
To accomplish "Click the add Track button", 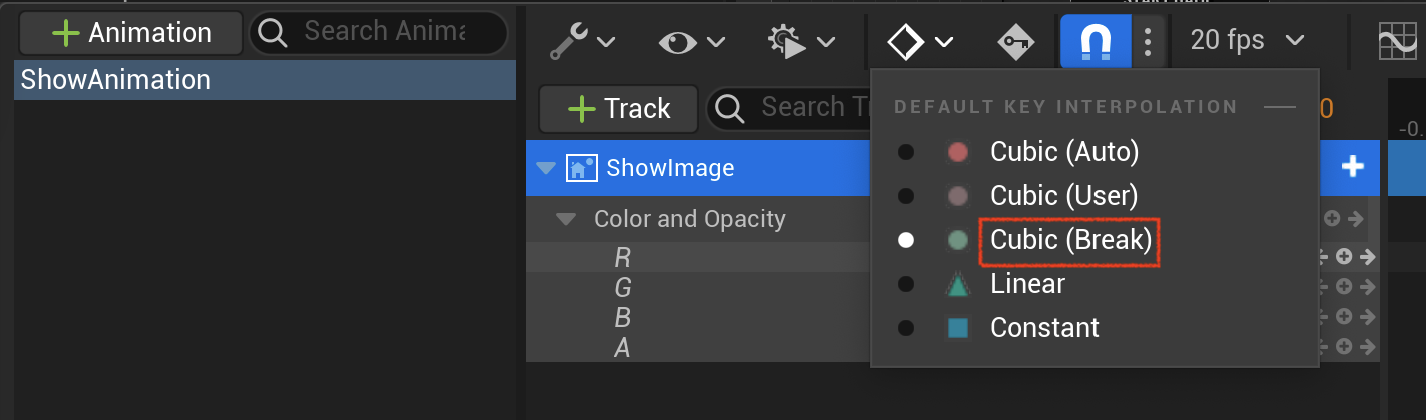I will pyautogui.click(x=619, y=108).
